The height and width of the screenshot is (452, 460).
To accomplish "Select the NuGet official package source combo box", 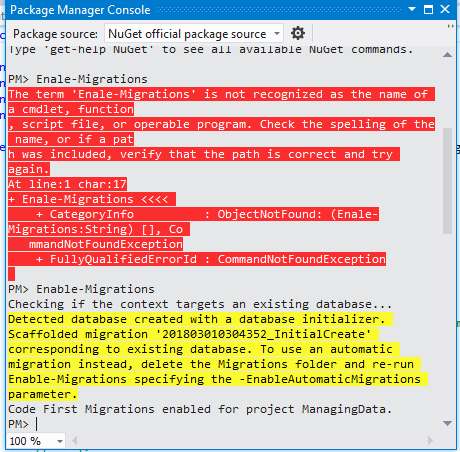I will tap(194, 34).
